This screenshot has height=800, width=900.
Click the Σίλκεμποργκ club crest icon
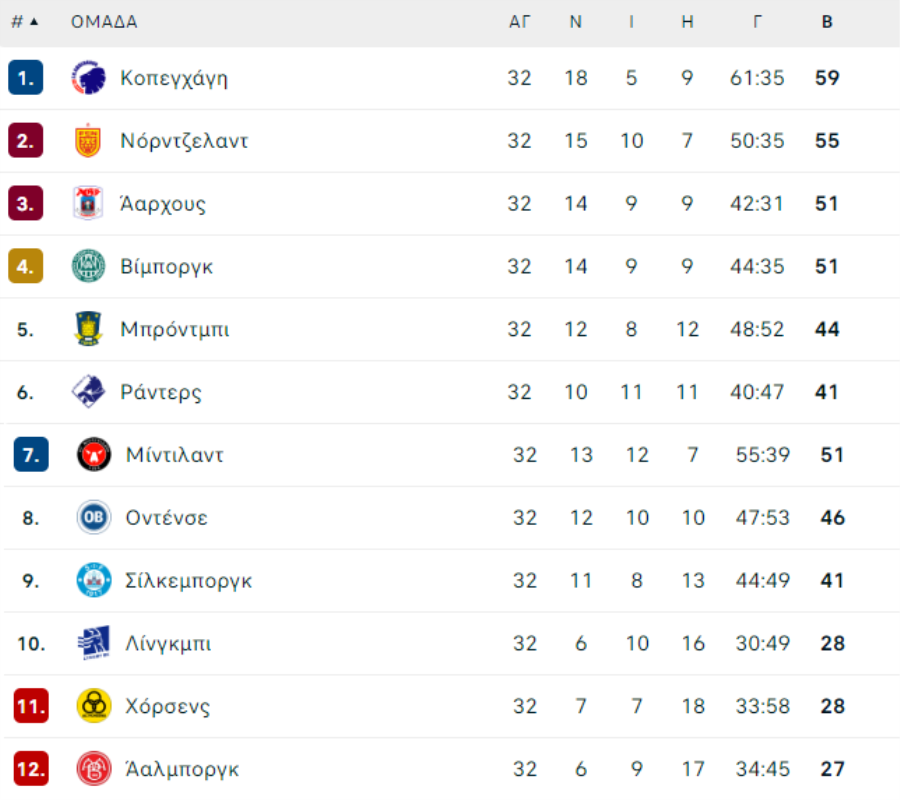point(94,580)
